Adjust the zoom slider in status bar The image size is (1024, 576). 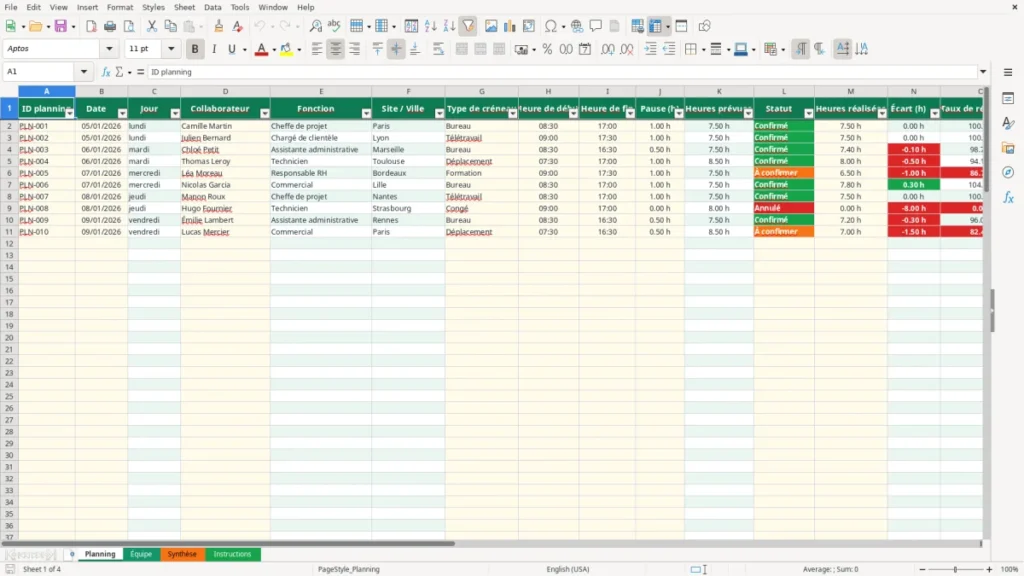(x=955, y=569)
